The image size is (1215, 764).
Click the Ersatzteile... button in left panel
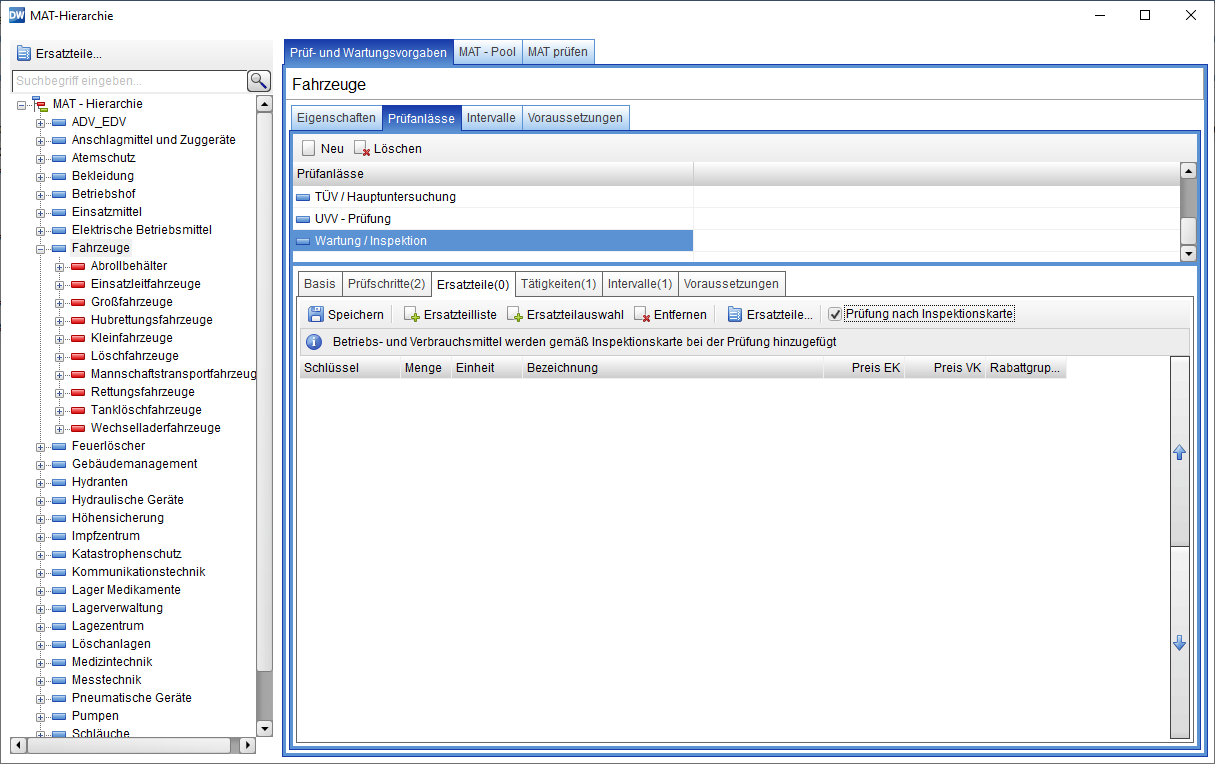point(60,54)
